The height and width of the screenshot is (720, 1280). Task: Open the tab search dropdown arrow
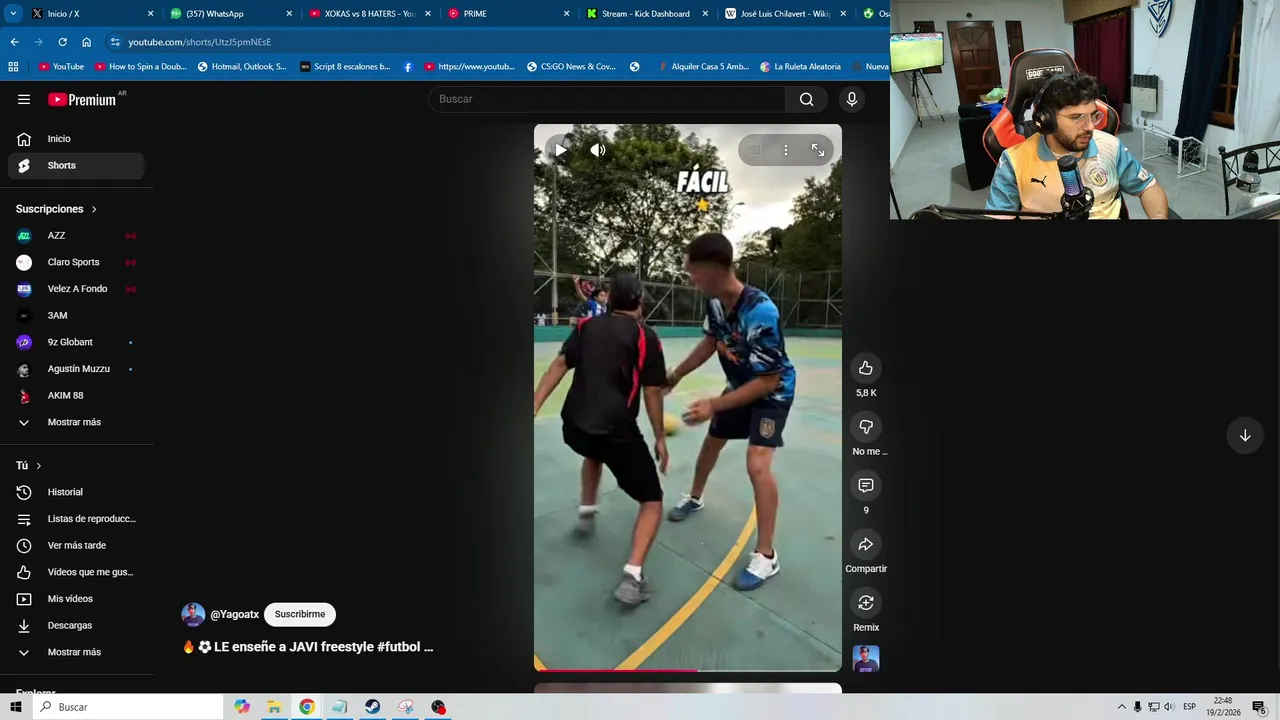coord(12,14)
